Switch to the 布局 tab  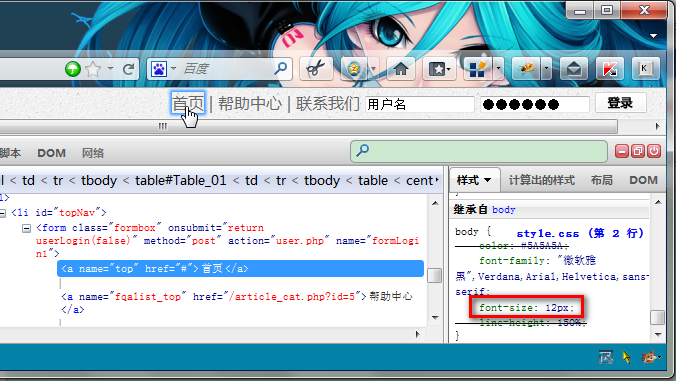point(602,180)
